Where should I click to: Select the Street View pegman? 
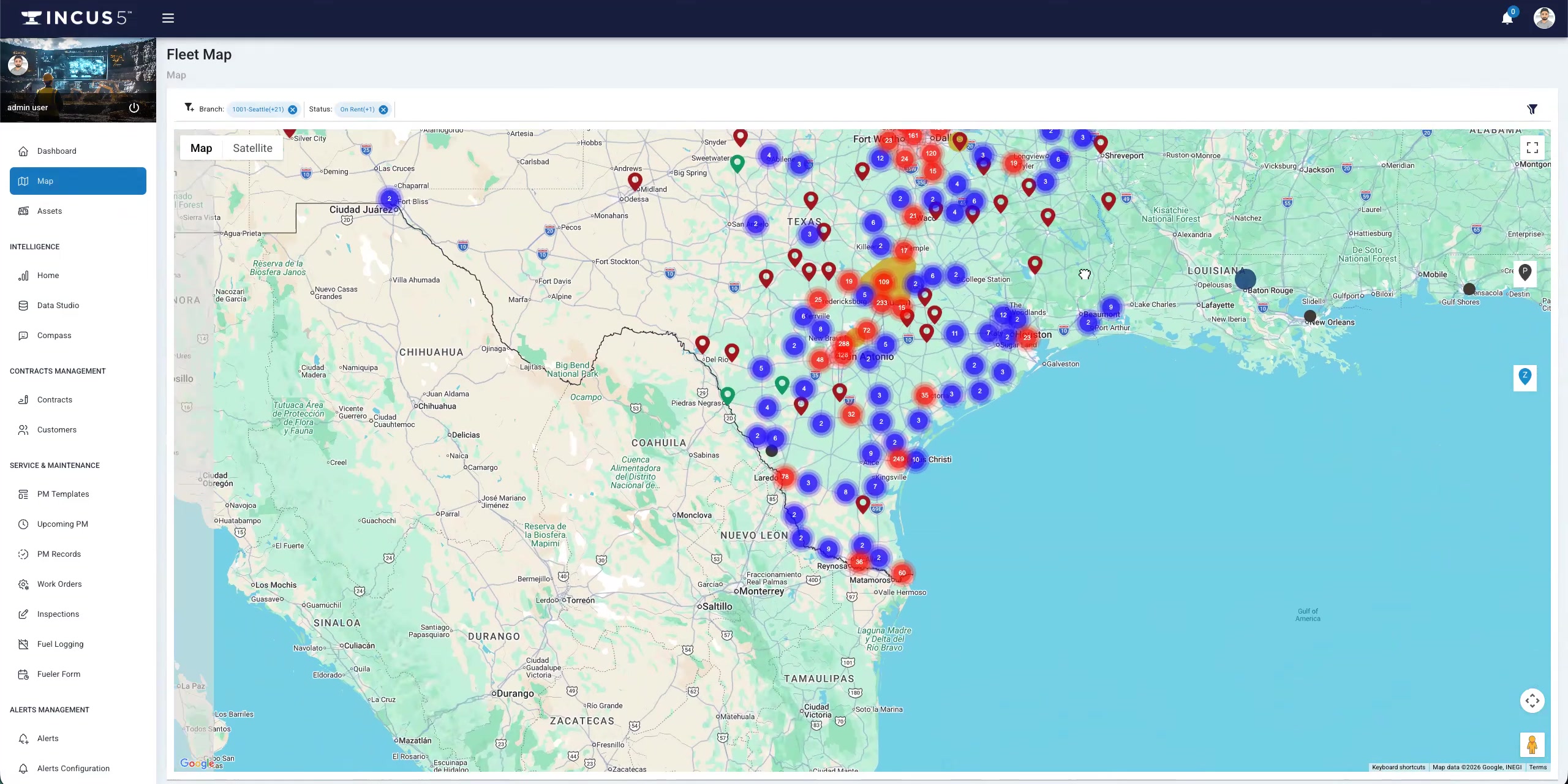coord(1532,745)
